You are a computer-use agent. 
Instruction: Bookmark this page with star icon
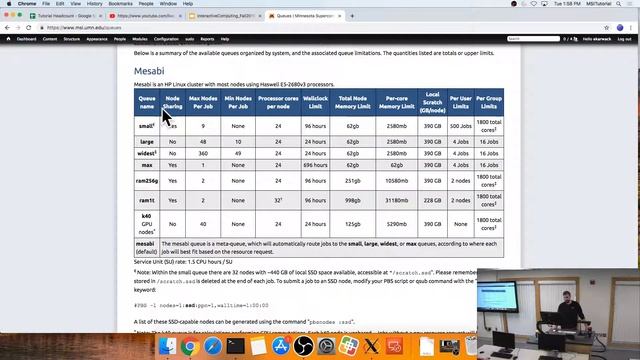pyautogui.click(x=607, y=27)
